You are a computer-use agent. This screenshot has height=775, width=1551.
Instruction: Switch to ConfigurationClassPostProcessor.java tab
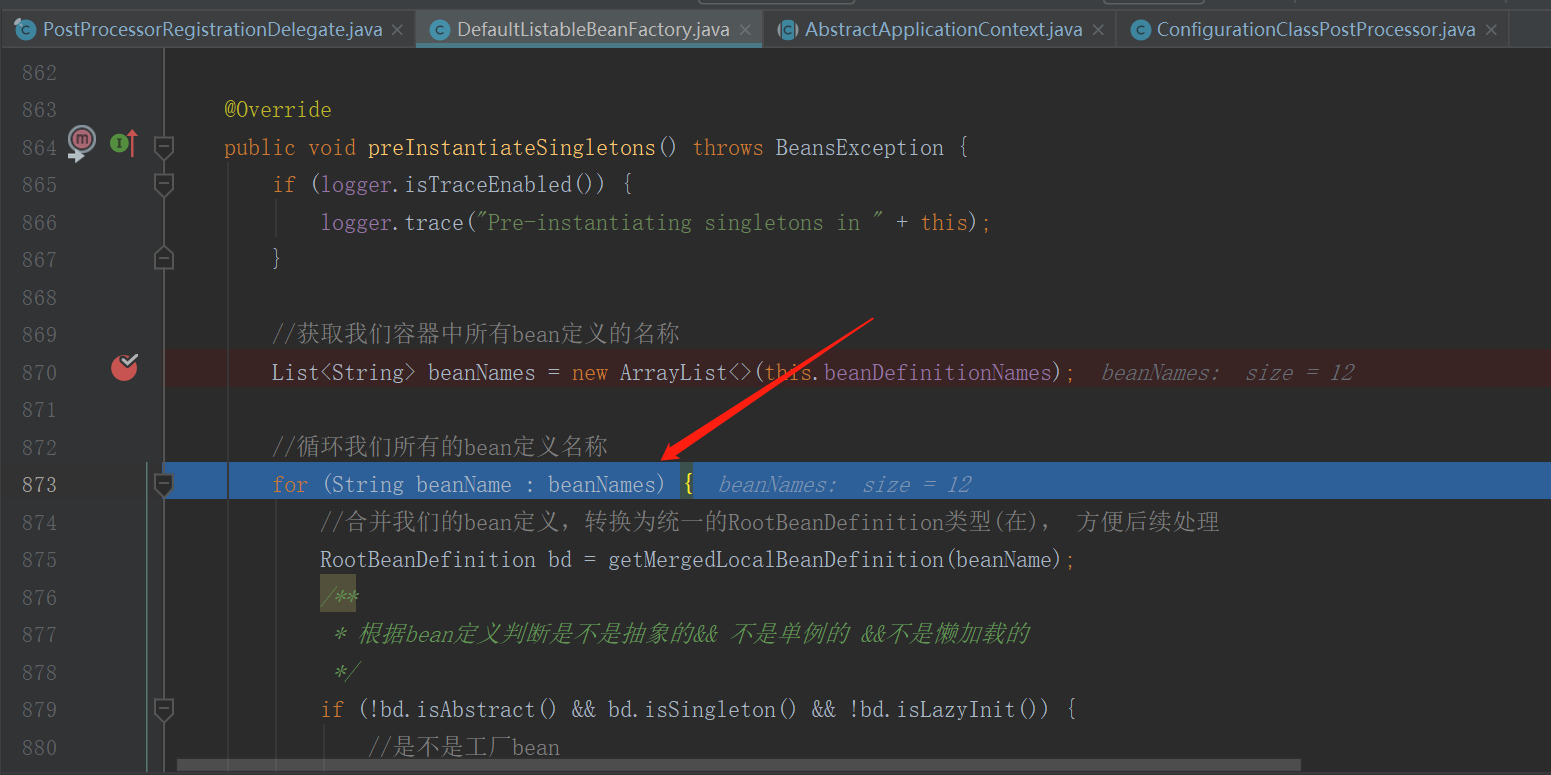click(x=1315, y=29)
